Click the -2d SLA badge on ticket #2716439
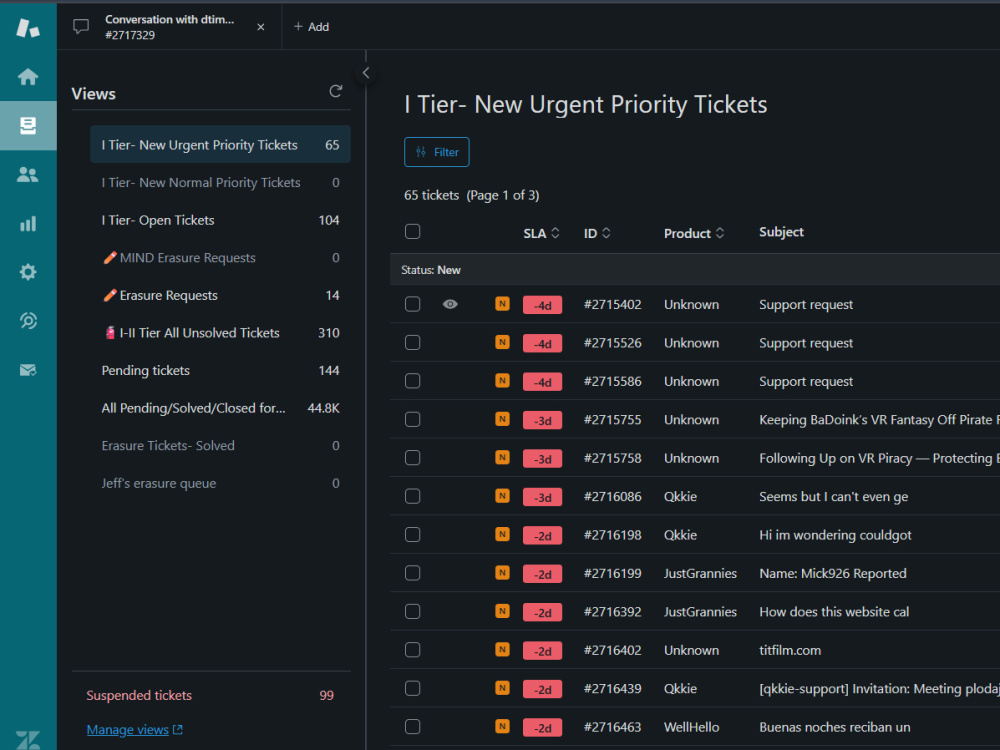Viewport: 1000px width, 750px height. (542, 689)
